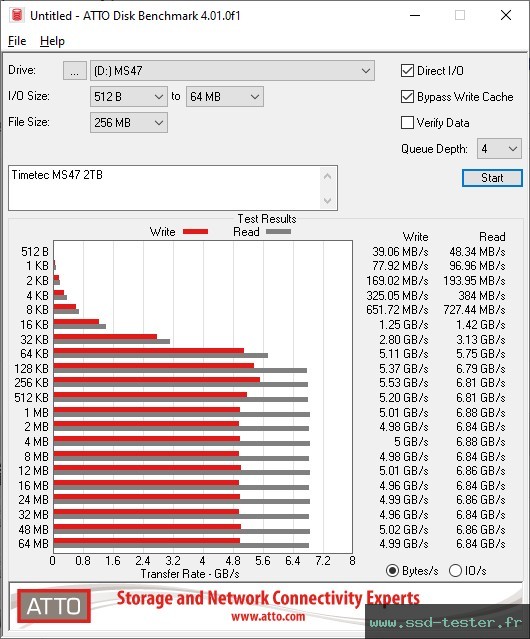Viewport: 530px width, 639px height.
Task: Click the 2 KB read value 193.95 MB/s
Action: pos(474,281)
